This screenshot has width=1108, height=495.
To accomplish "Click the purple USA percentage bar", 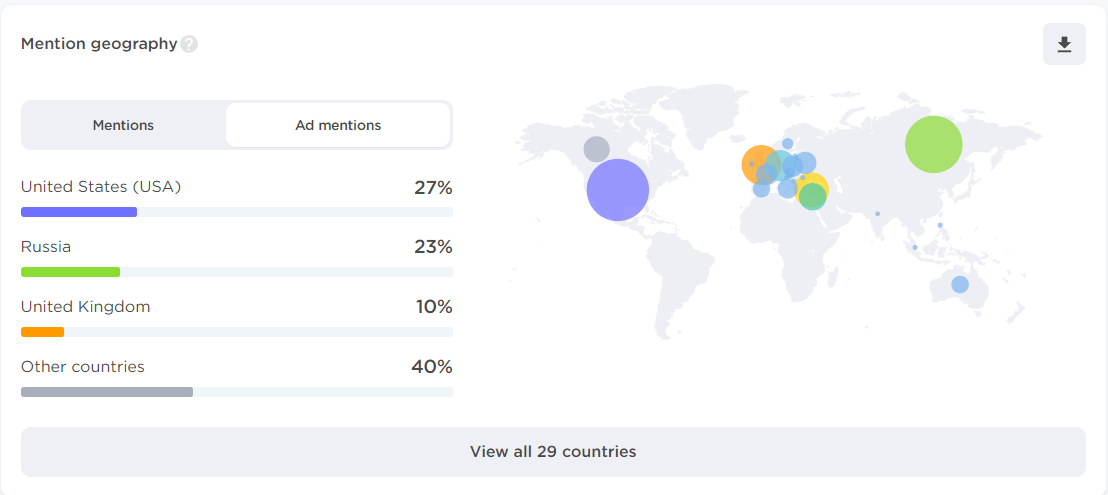I will pos(79,212).
